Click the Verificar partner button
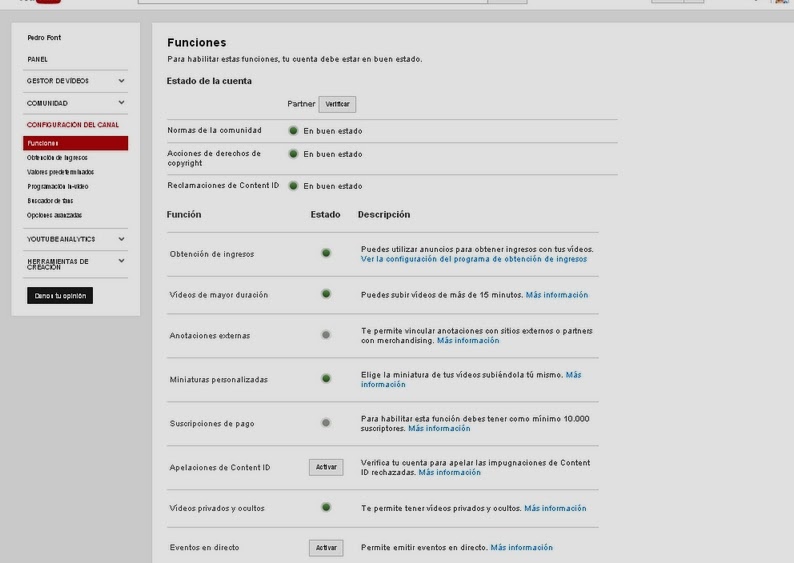 coord(337,104)
